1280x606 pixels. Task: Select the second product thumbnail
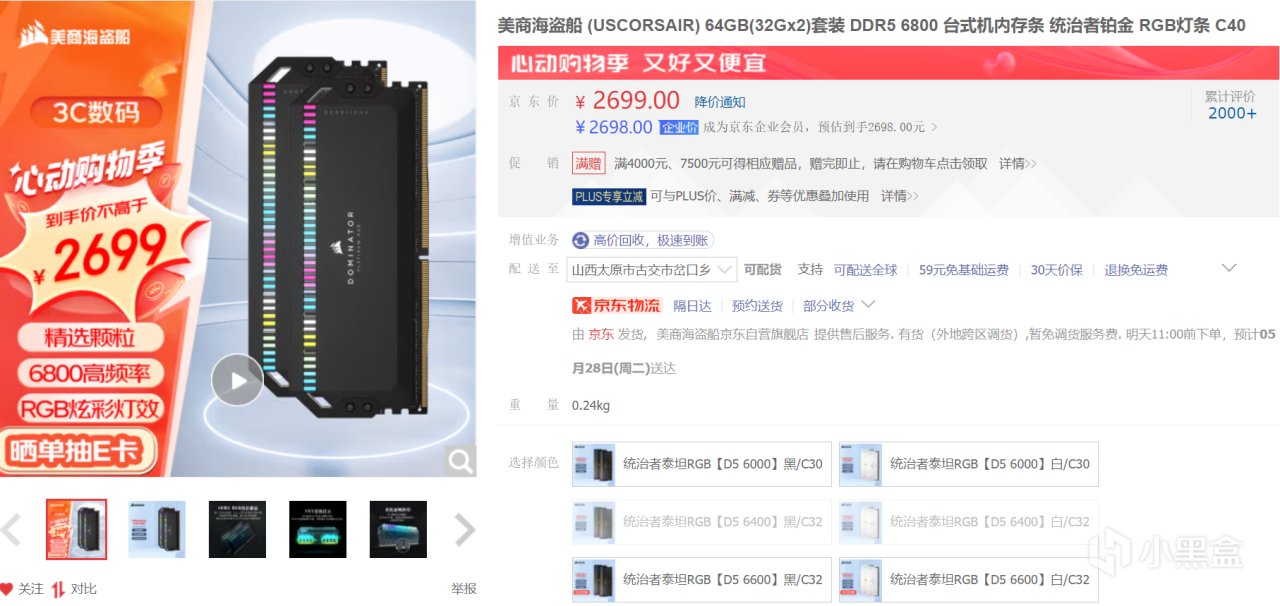(157, 529)
